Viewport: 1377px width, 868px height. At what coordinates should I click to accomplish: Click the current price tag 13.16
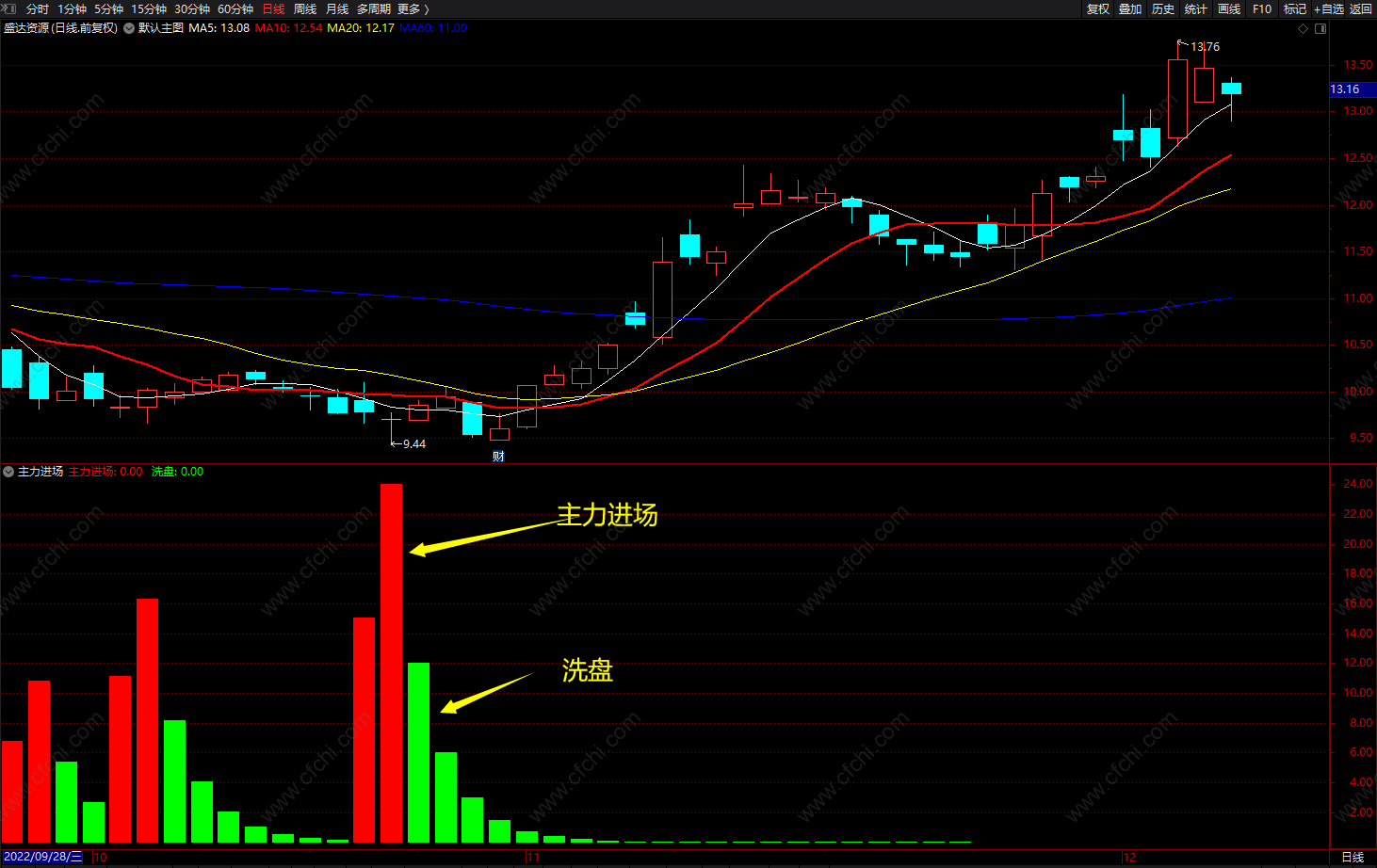point(1353,89)
